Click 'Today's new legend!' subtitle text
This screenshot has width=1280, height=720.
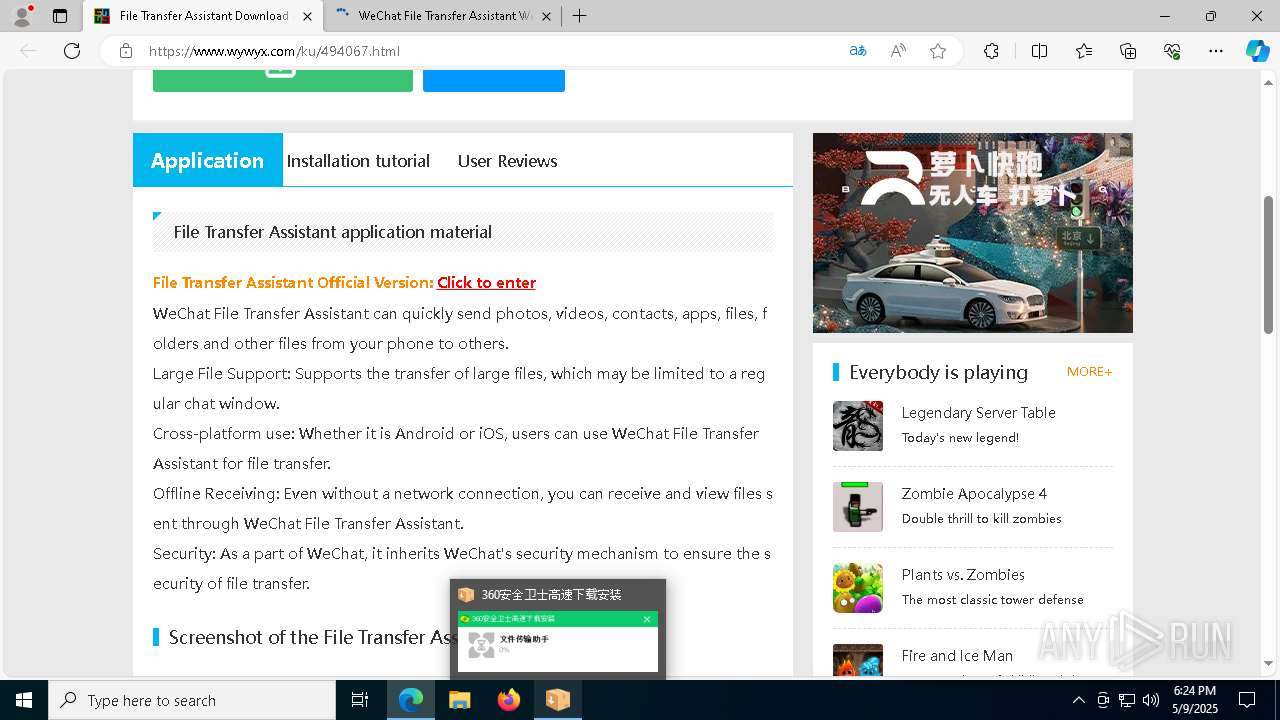pyautogui.click(x=960, y=438)
